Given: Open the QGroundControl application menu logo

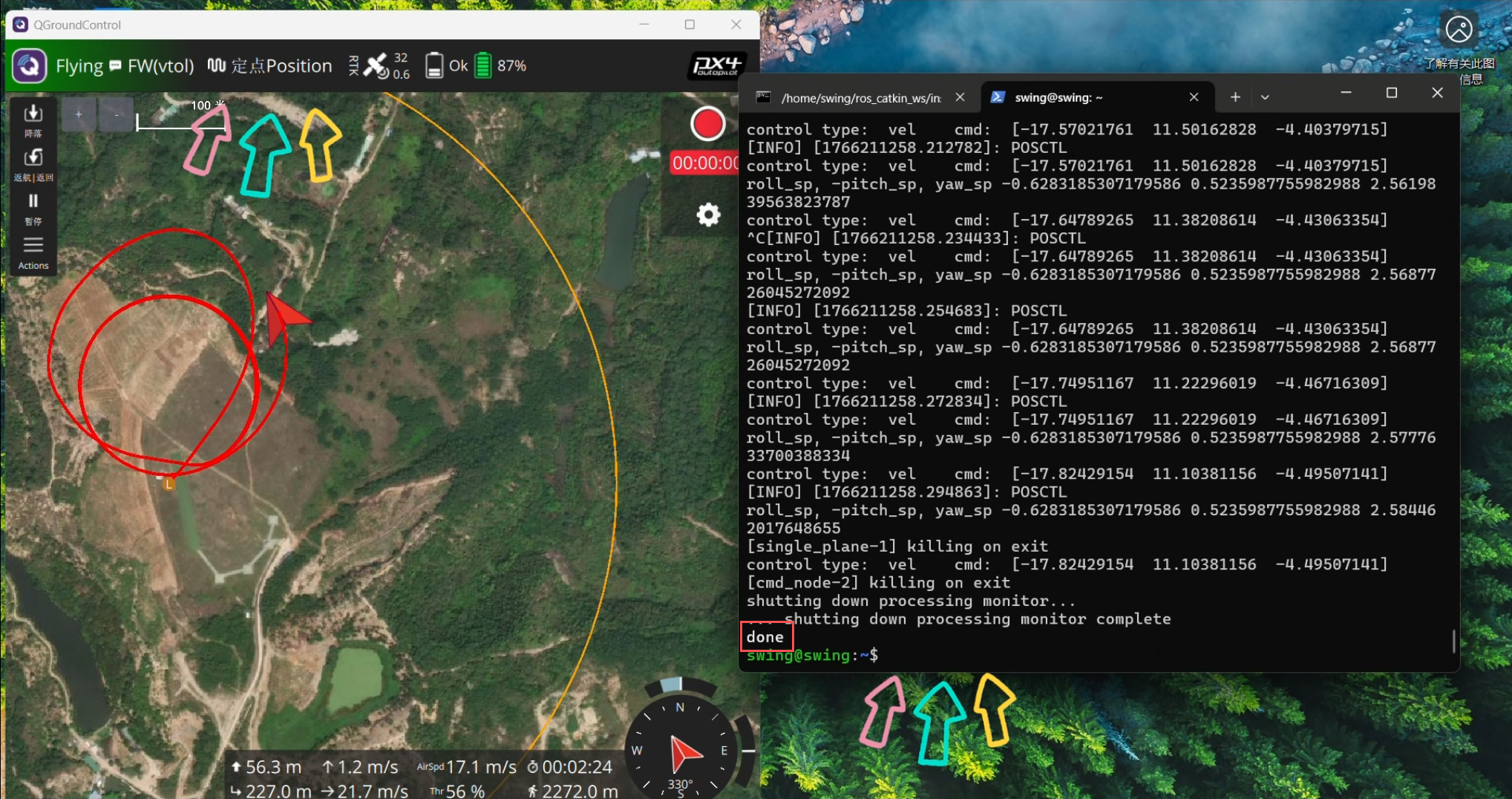Looking at the screenshot, I should point(30,66).
